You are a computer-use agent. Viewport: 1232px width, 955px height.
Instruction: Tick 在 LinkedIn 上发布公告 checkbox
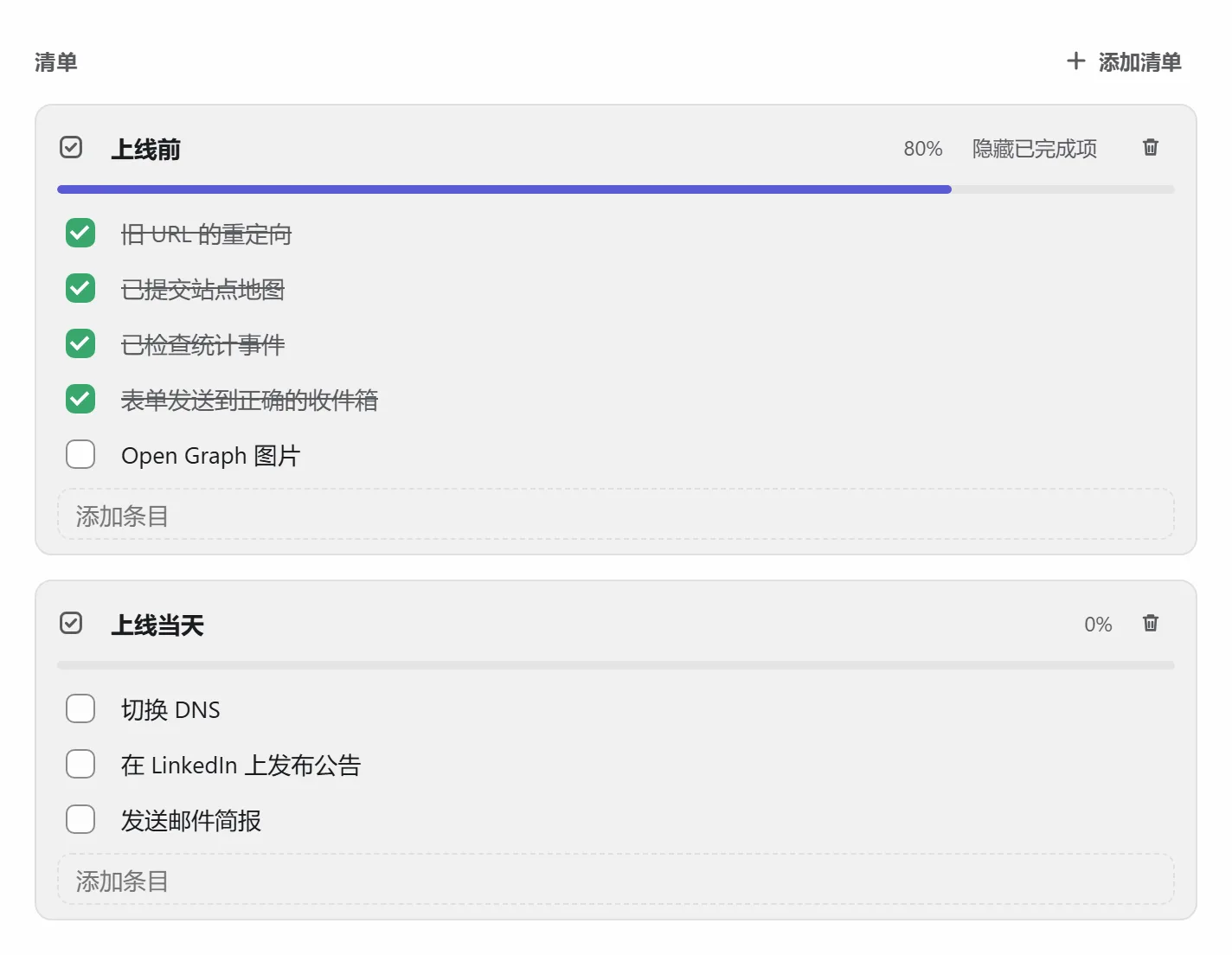click(x=80, y=764)
